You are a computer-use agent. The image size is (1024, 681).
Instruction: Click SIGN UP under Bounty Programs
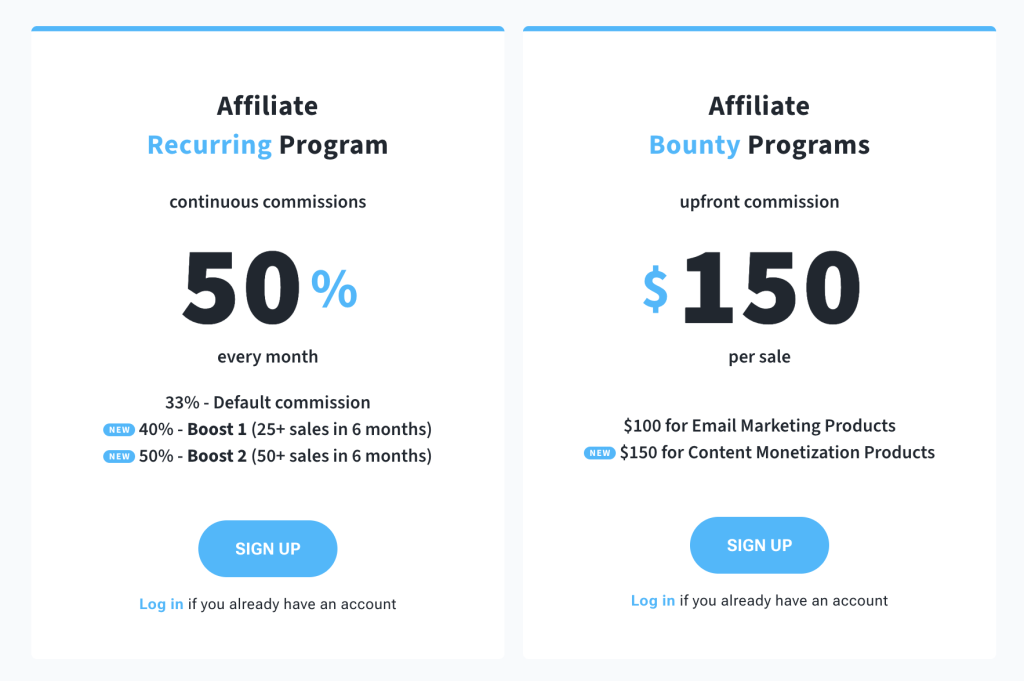click(760, 545)
